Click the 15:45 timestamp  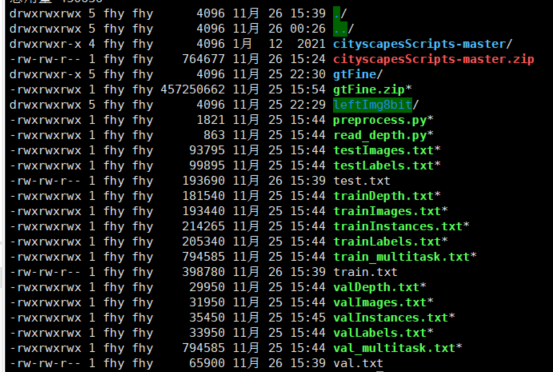(308, 317)
